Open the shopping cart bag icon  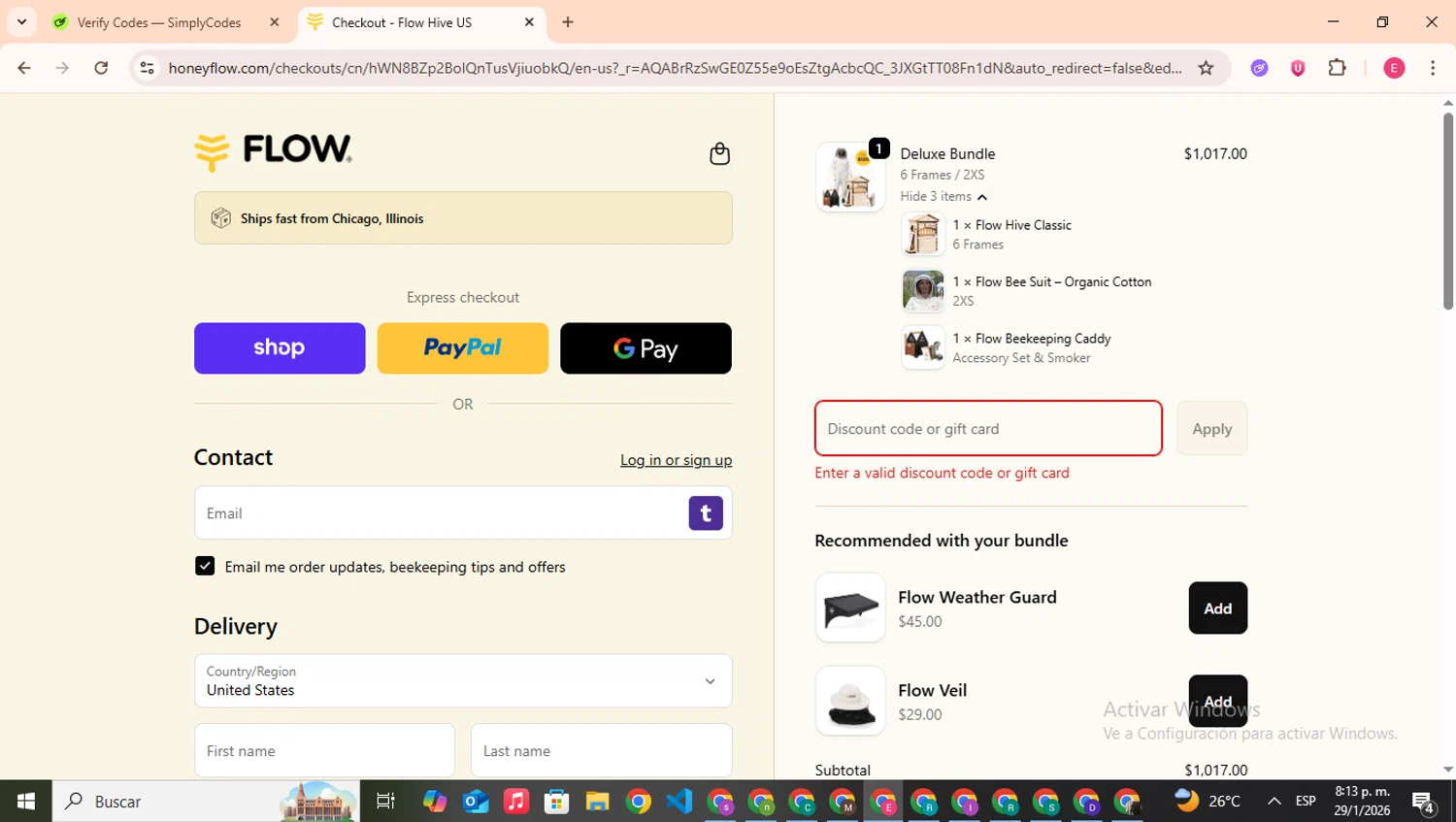click(719, 153)
